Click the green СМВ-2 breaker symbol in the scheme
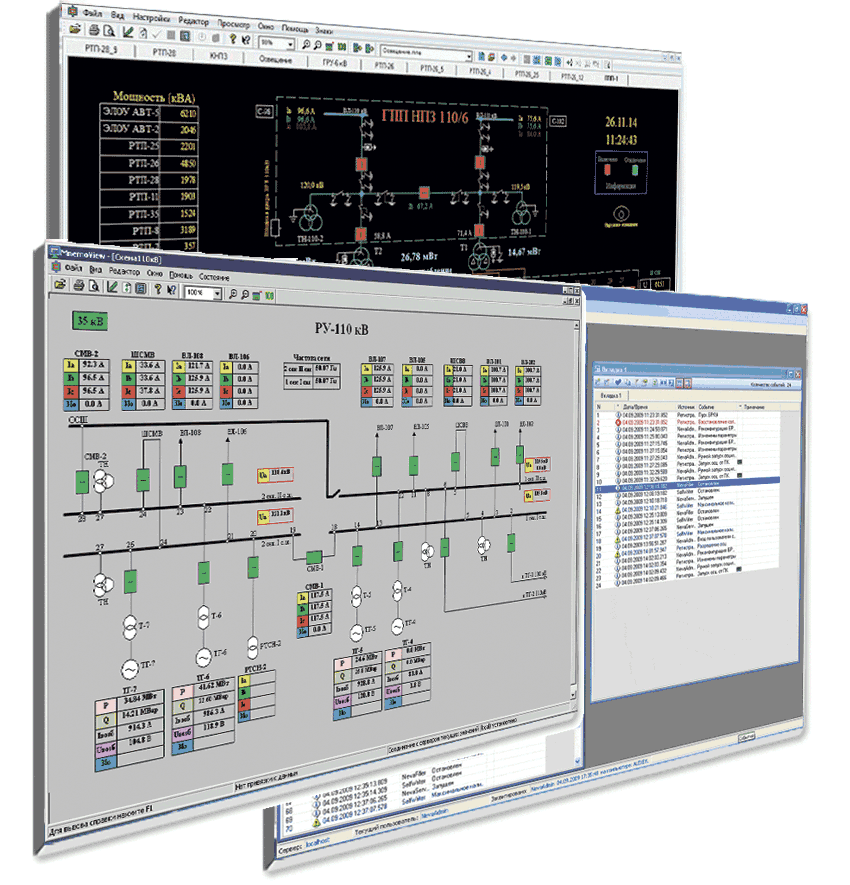Viewport: 850px width, 885px height. click(82, 483)
